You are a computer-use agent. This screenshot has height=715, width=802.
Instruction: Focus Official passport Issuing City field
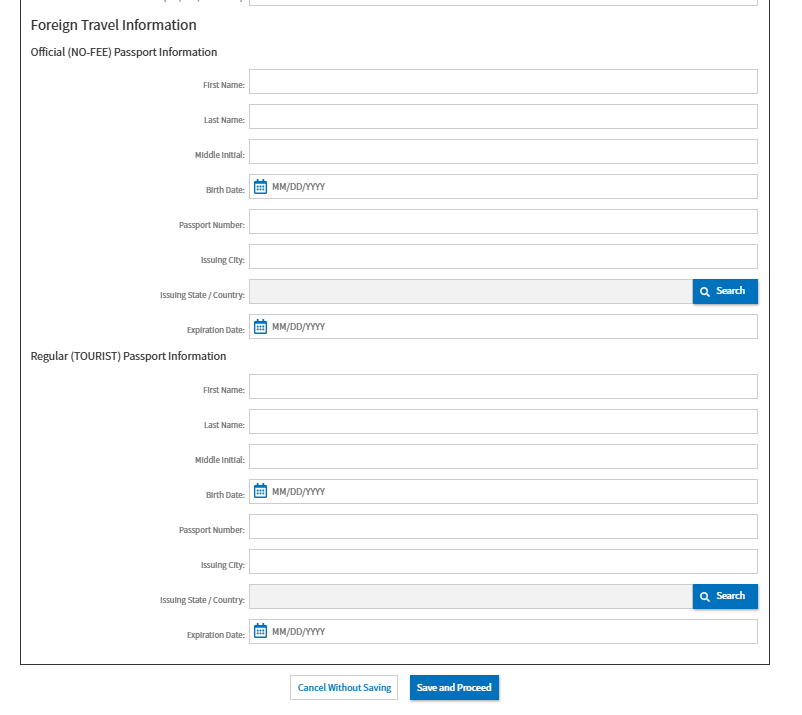[503, 257]
